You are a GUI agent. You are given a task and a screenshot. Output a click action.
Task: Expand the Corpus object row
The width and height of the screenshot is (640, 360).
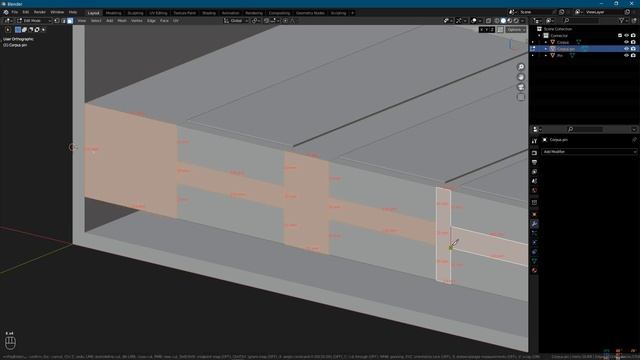[x=546, y=42]
